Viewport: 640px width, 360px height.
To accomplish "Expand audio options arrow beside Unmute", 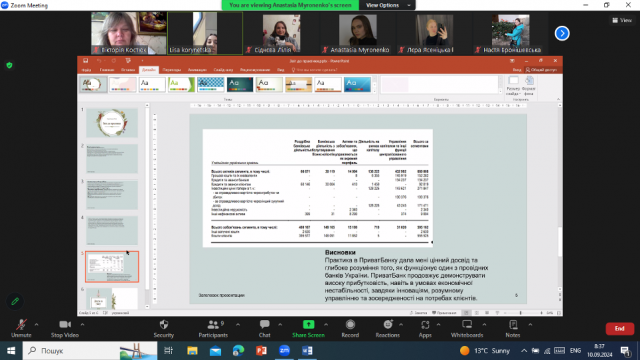I will [x=36, y=325].
